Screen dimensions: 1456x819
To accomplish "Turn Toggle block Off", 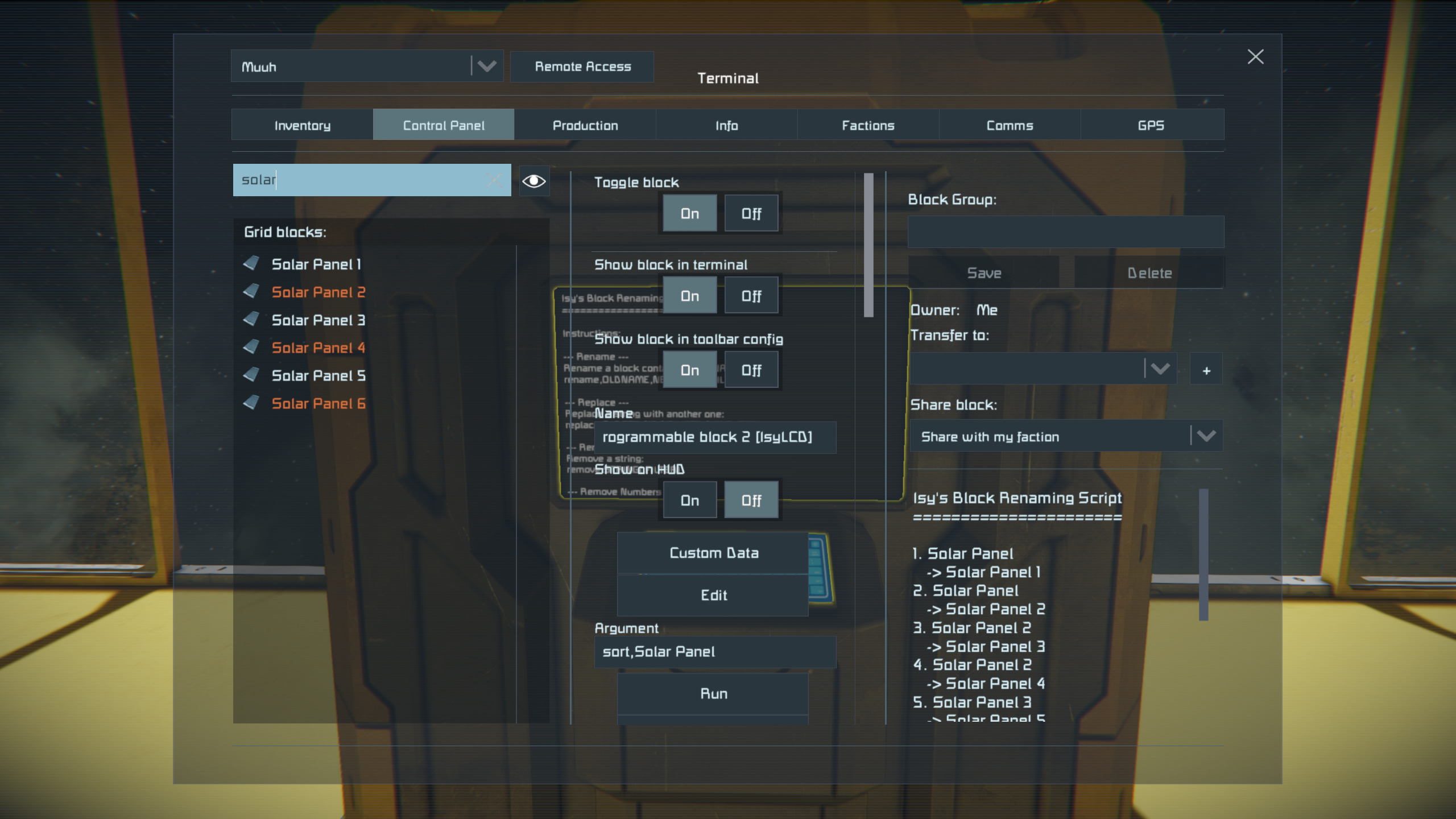I will (751, 214).
